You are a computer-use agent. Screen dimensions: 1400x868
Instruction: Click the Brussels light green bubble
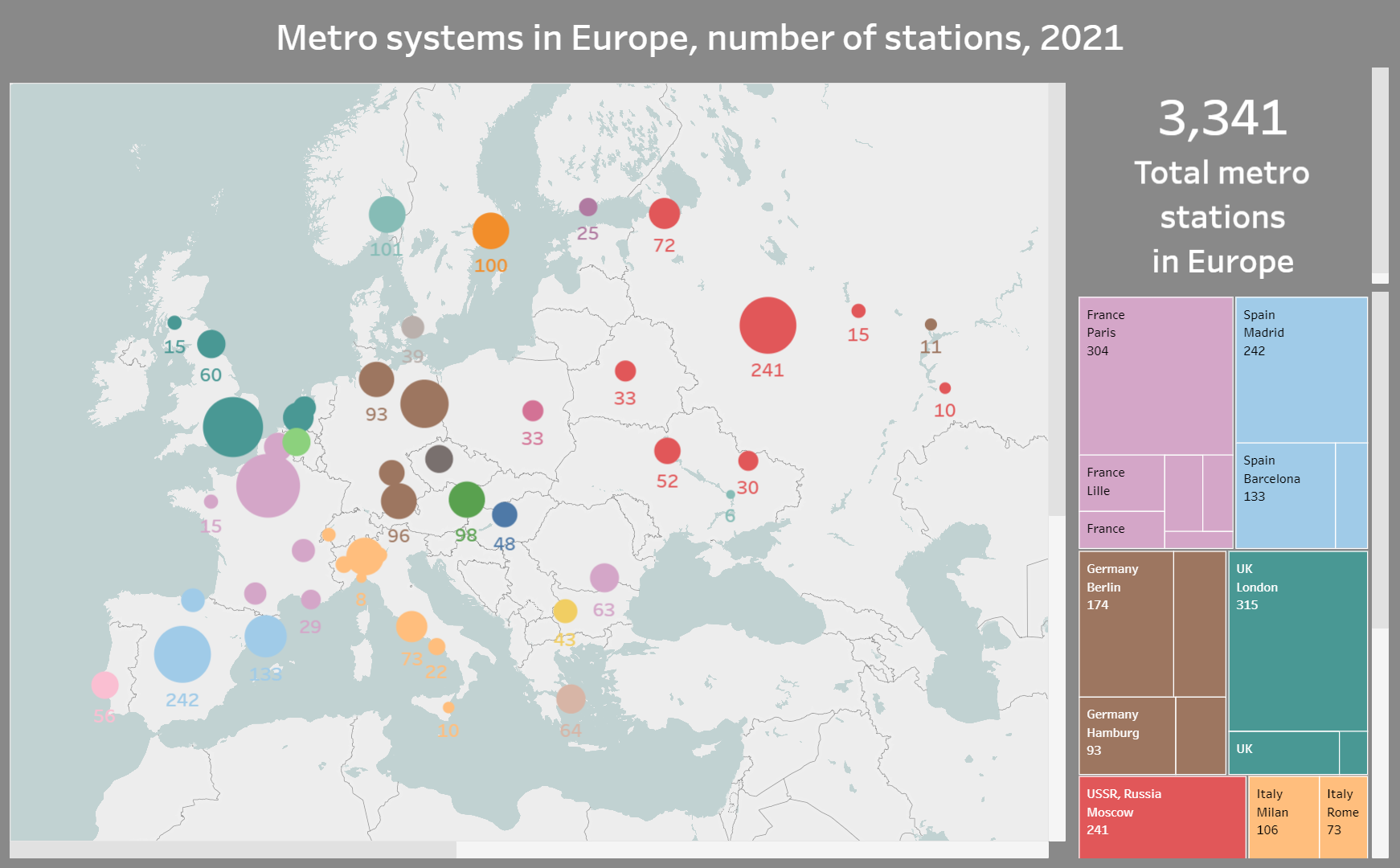[296, 442]
